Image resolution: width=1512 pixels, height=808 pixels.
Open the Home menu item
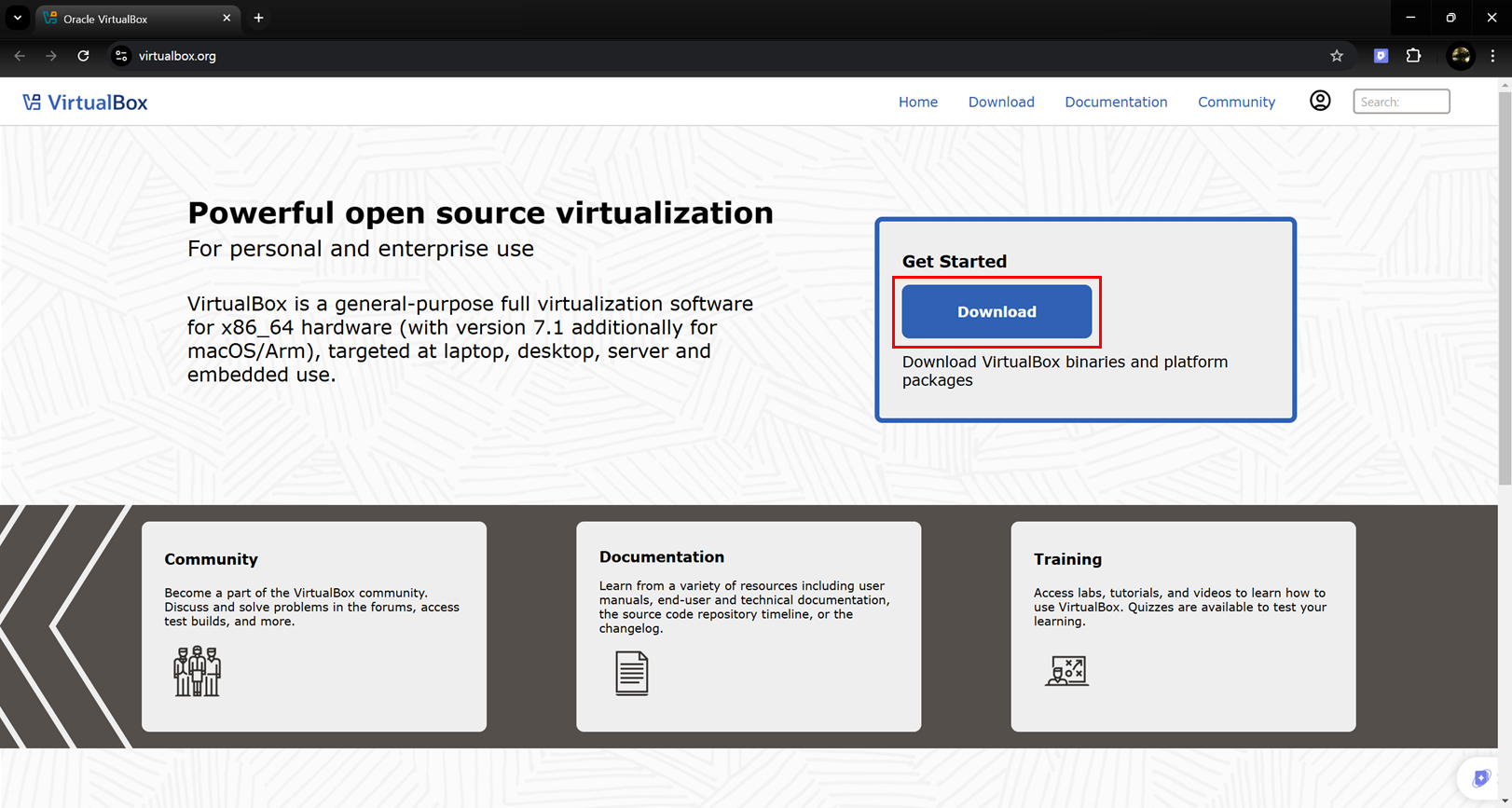(x=918, y=102)
